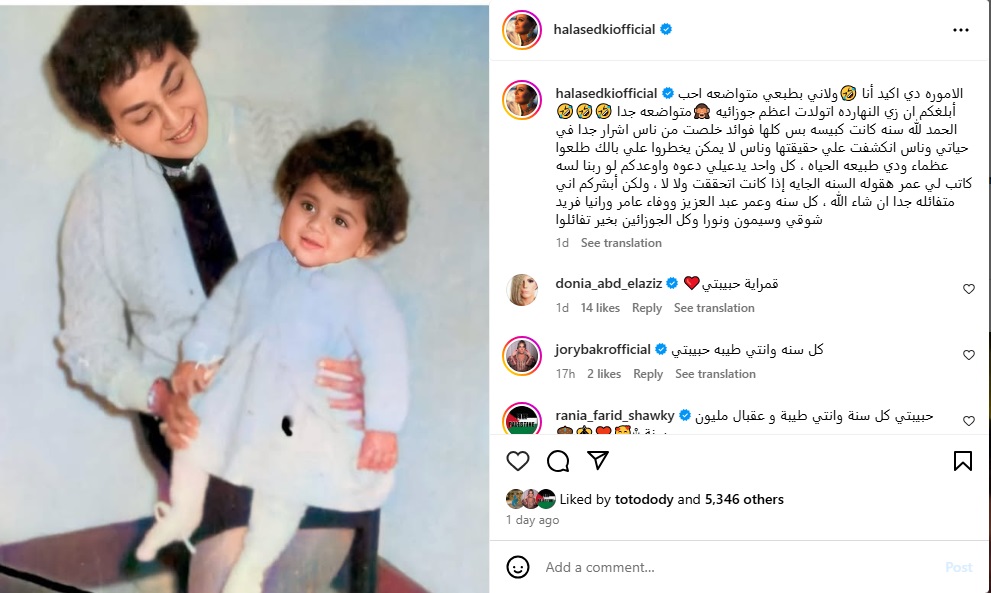Like rania_farid_shawky's comment heart
991x593 pixels.
[x=968, y=420]
